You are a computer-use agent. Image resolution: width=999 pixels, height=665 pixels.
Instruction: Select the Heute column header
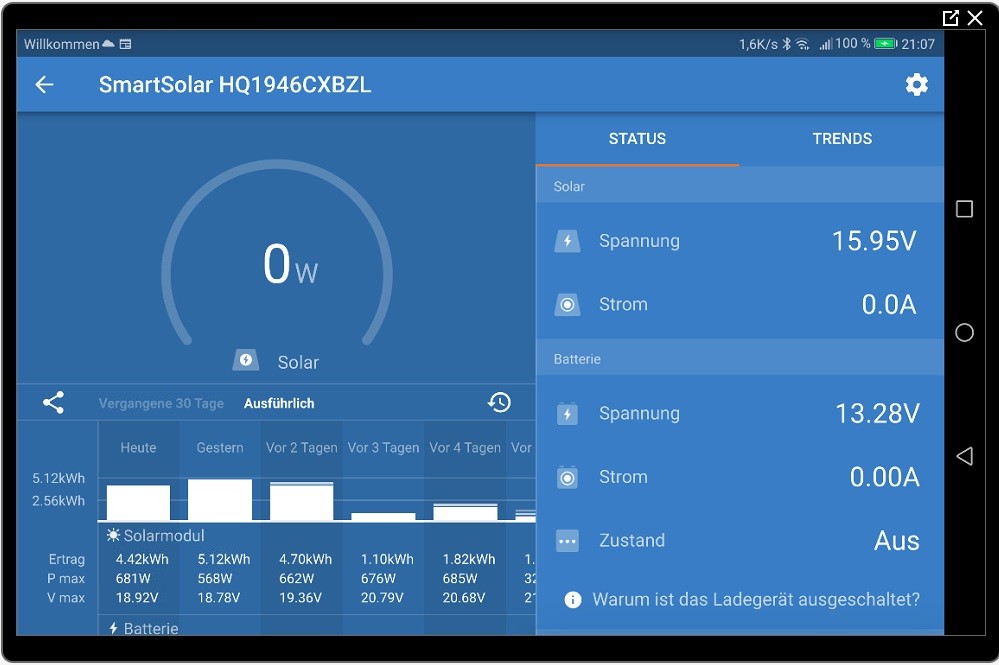pos(138,448)
